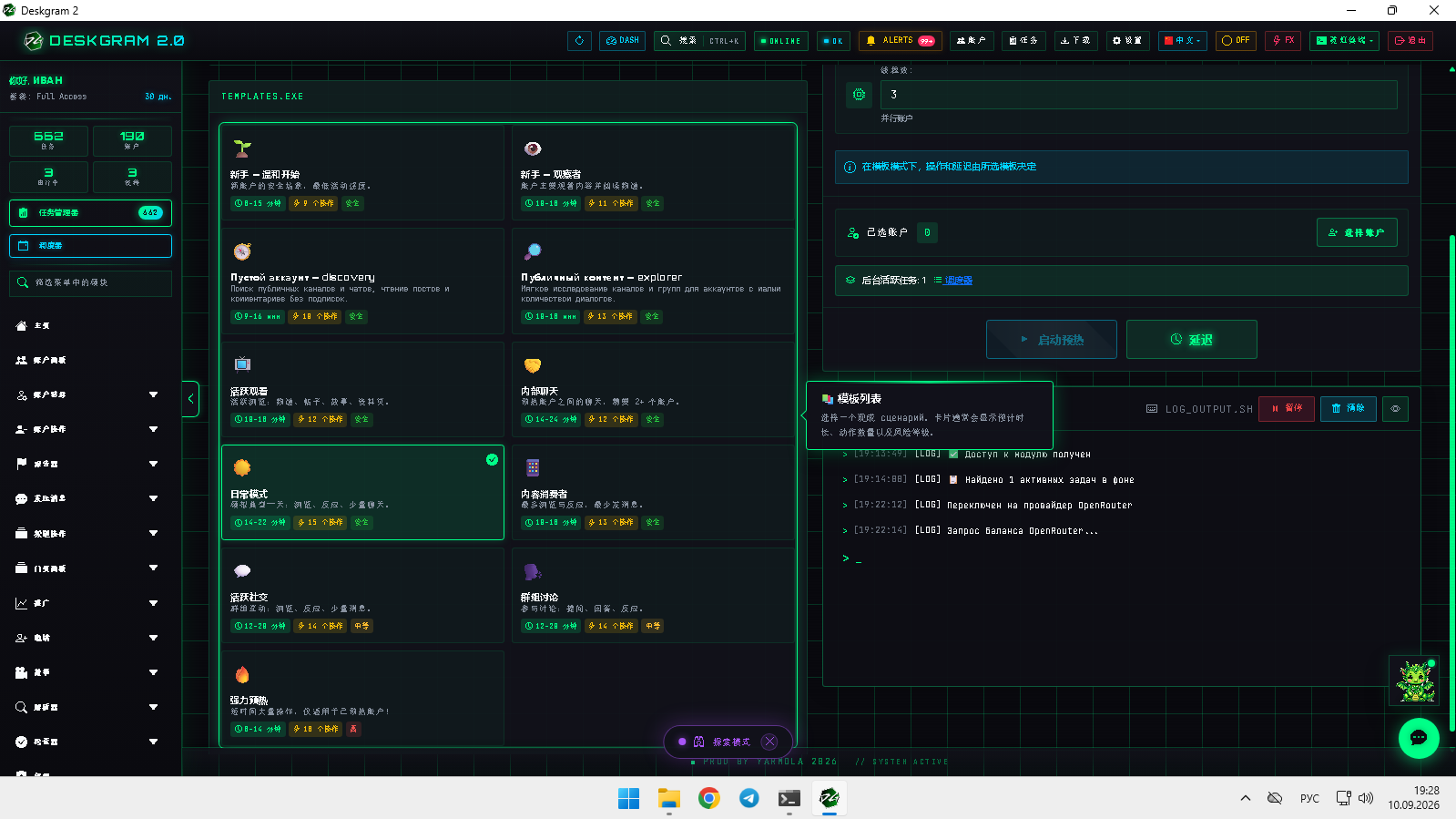Image resolution: width=1456 pixels, height=819 pixels.
Task: Open Telegram from the Windows taskbar
Action: pyautogui.click(x=748, y=798)
